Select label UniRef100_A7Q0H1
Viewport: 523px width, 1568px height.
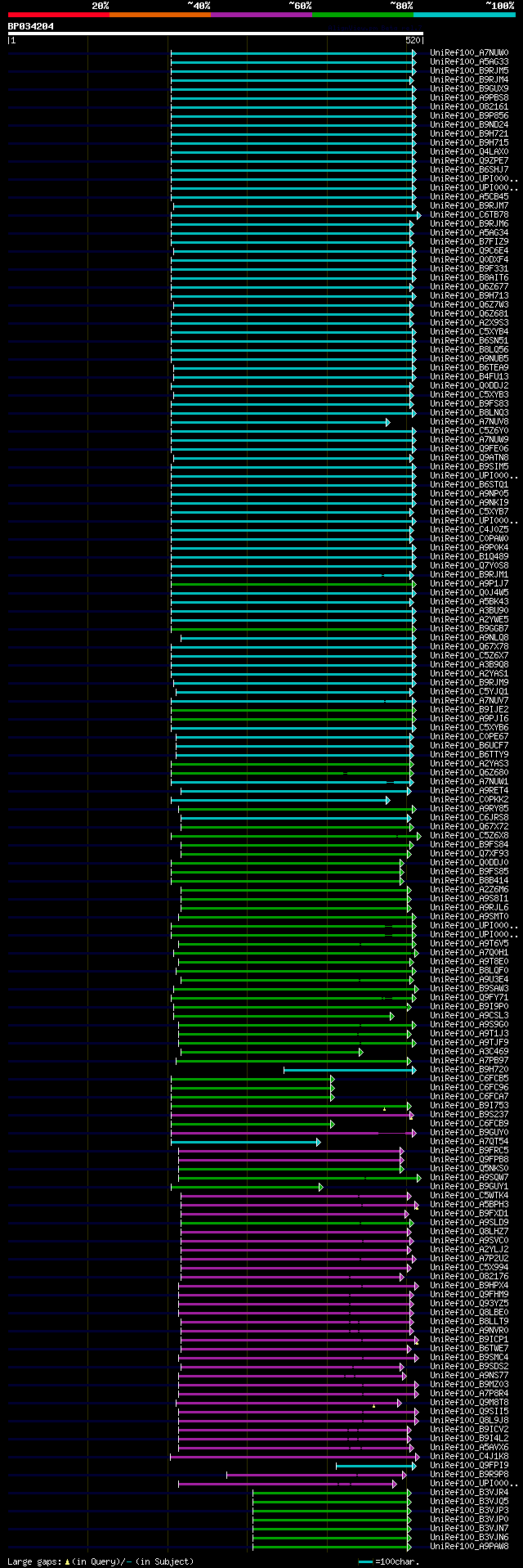pyautogui.click(x=469, y=953)
